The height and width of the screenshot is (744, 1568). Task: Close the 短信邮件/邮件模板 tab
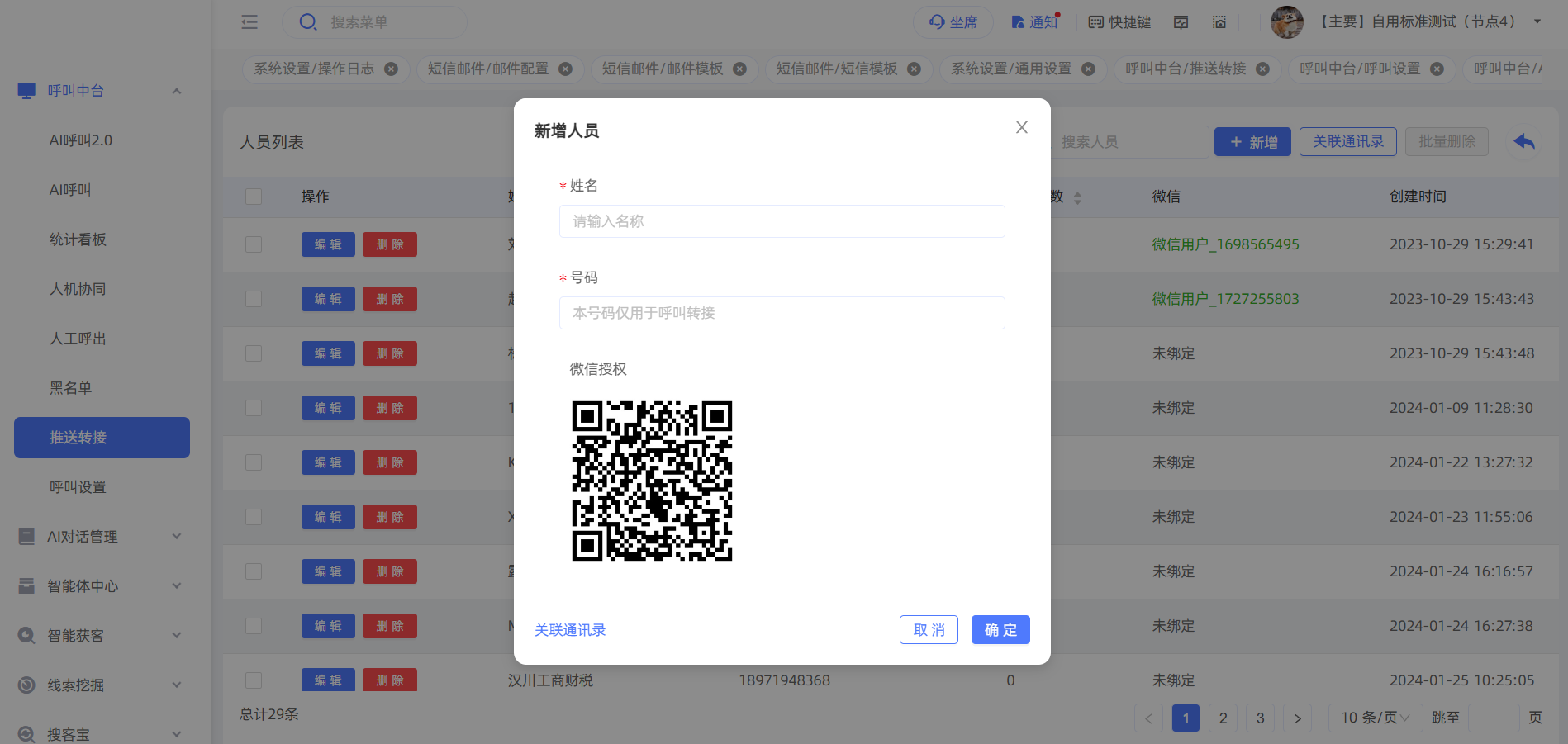point(740,69)
